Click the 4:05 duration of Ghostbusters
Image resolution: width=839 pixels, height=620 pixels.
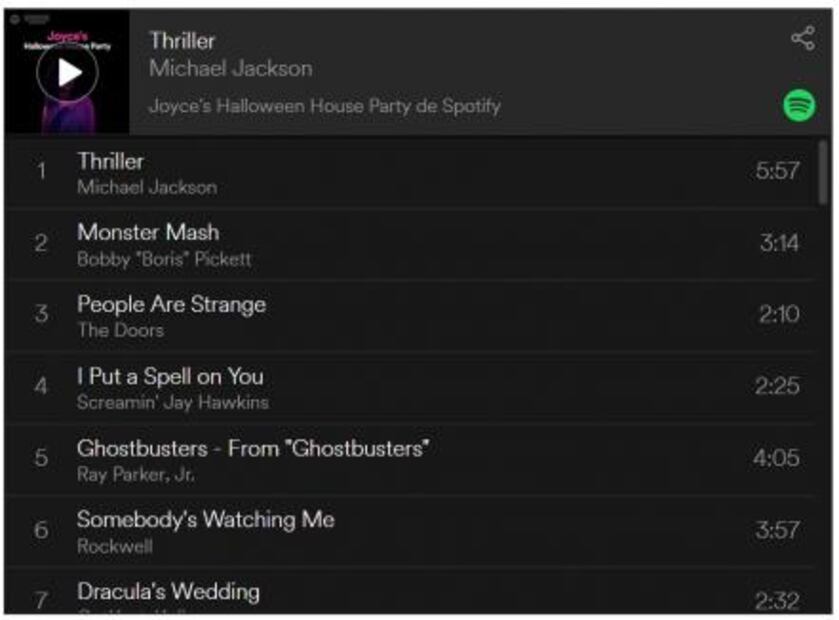(776, 458)
